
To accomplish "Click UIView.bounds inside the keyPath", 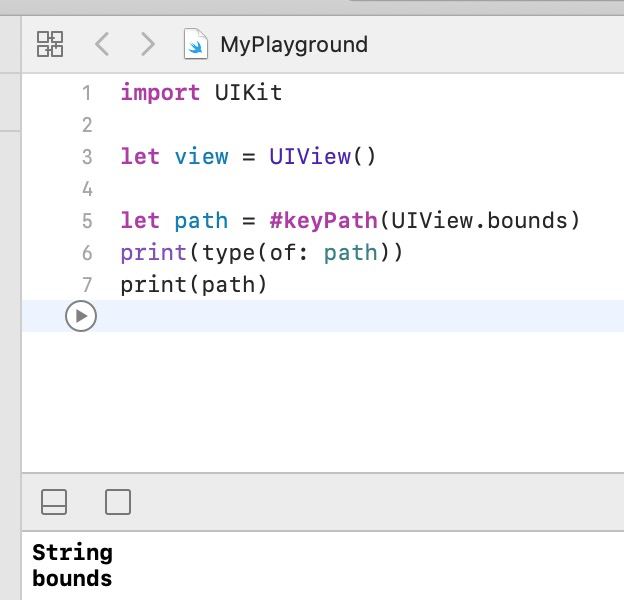I will click(x=480, y=220).
